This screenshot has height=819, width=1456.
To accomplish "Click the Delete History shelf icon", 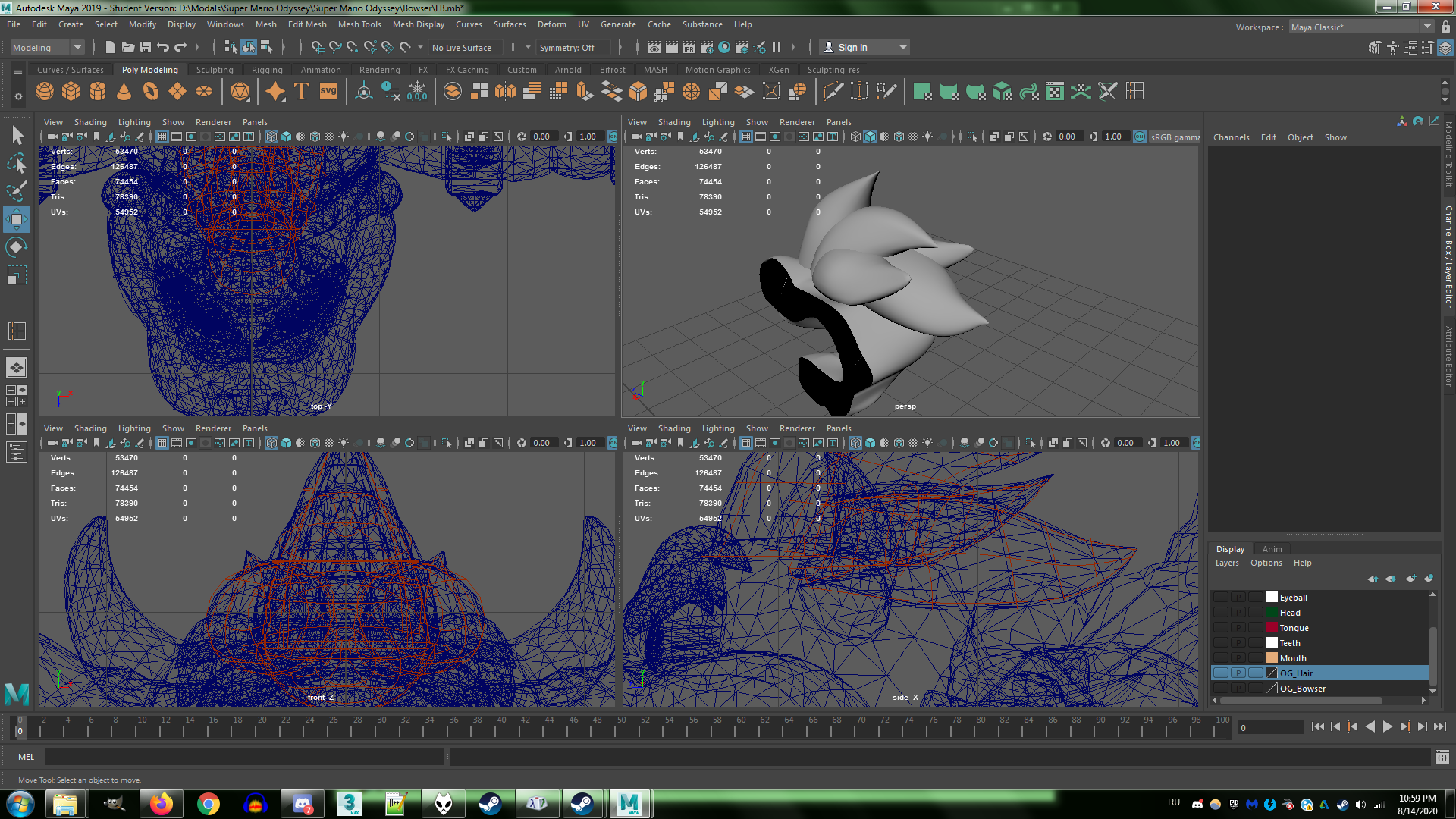I will [x=391, y=92].
